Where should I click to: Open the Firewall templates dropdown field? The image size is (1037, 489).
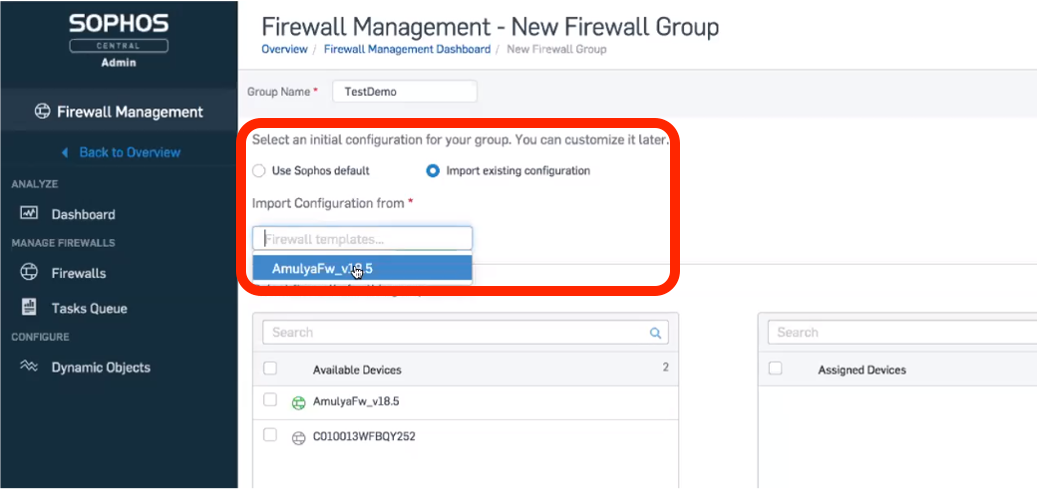[362, 239]
